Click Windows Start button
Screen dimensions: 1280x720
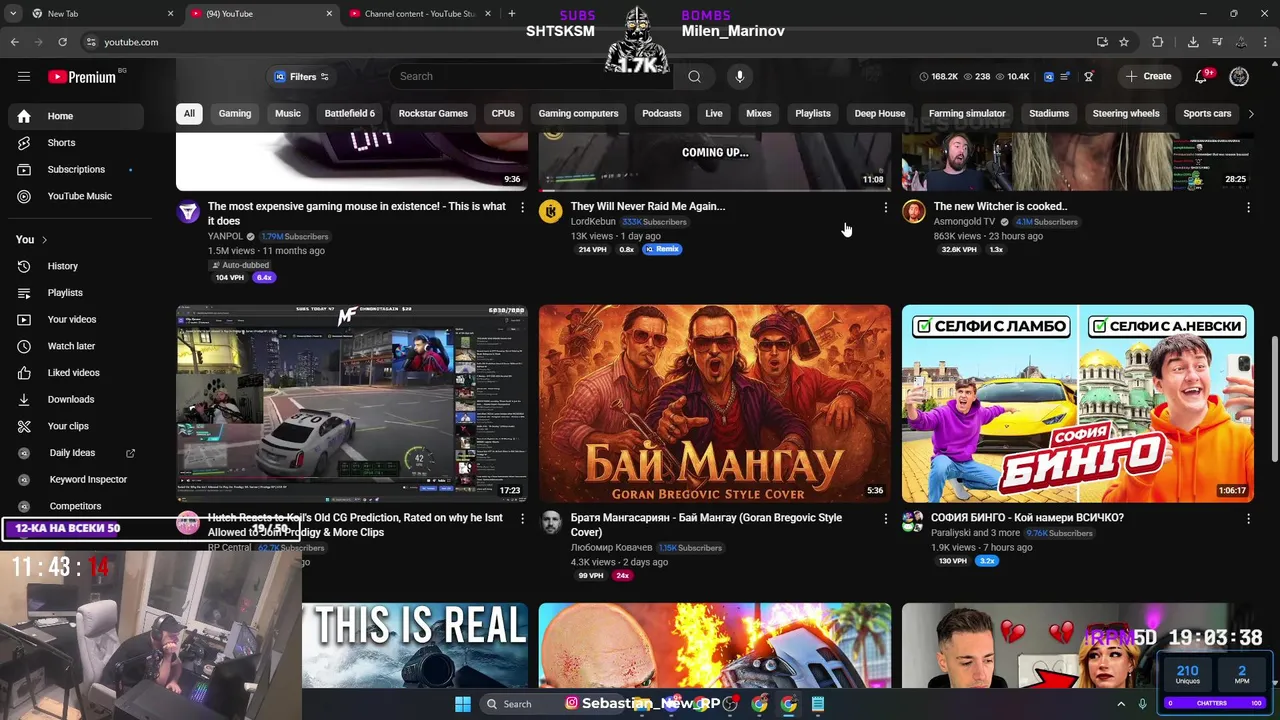click(x=463, y=704)
